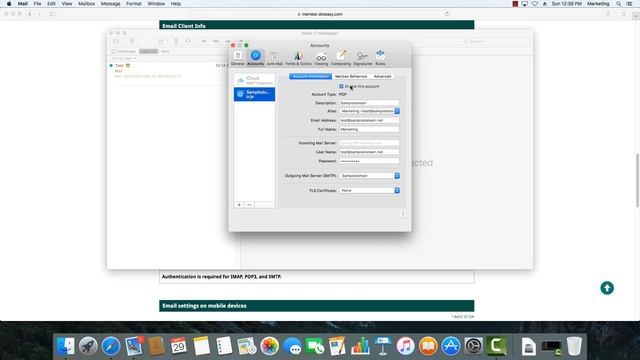The image size is (640, 360).
Task: Open the Window menu
Action: click(x=156, y=4)
